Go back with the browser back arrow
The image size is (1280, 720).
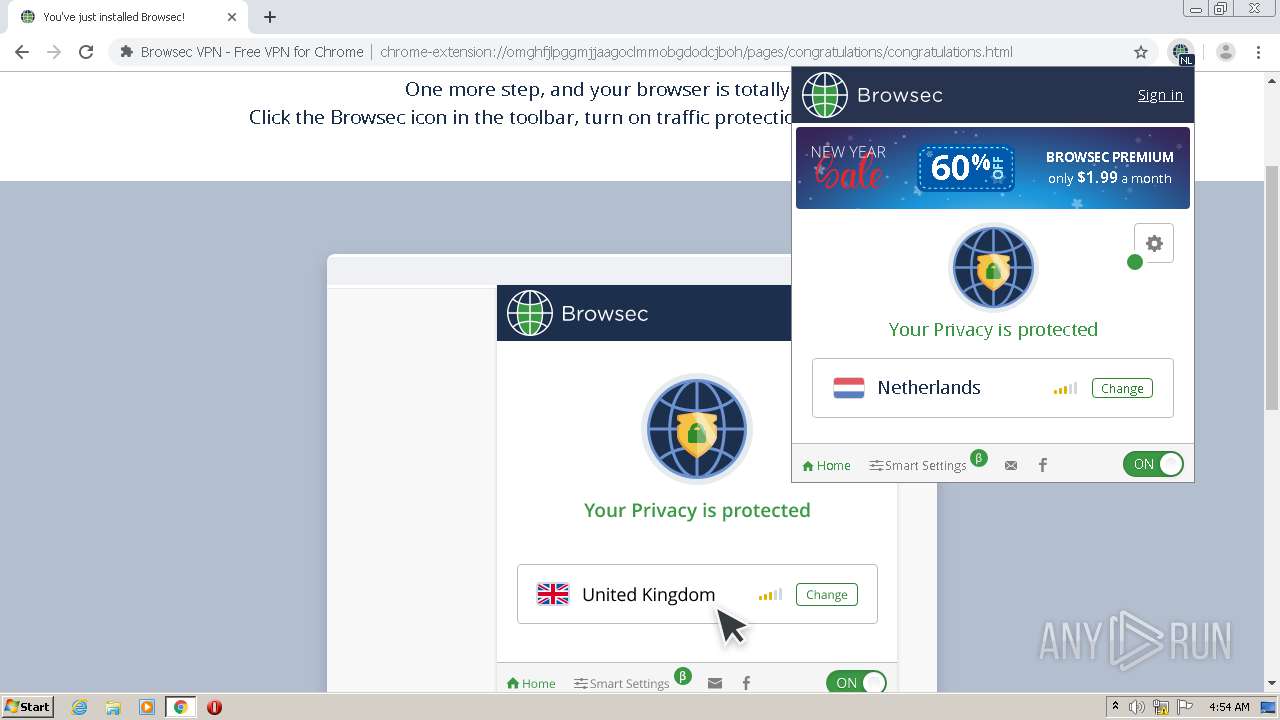[x=22, y=52]
